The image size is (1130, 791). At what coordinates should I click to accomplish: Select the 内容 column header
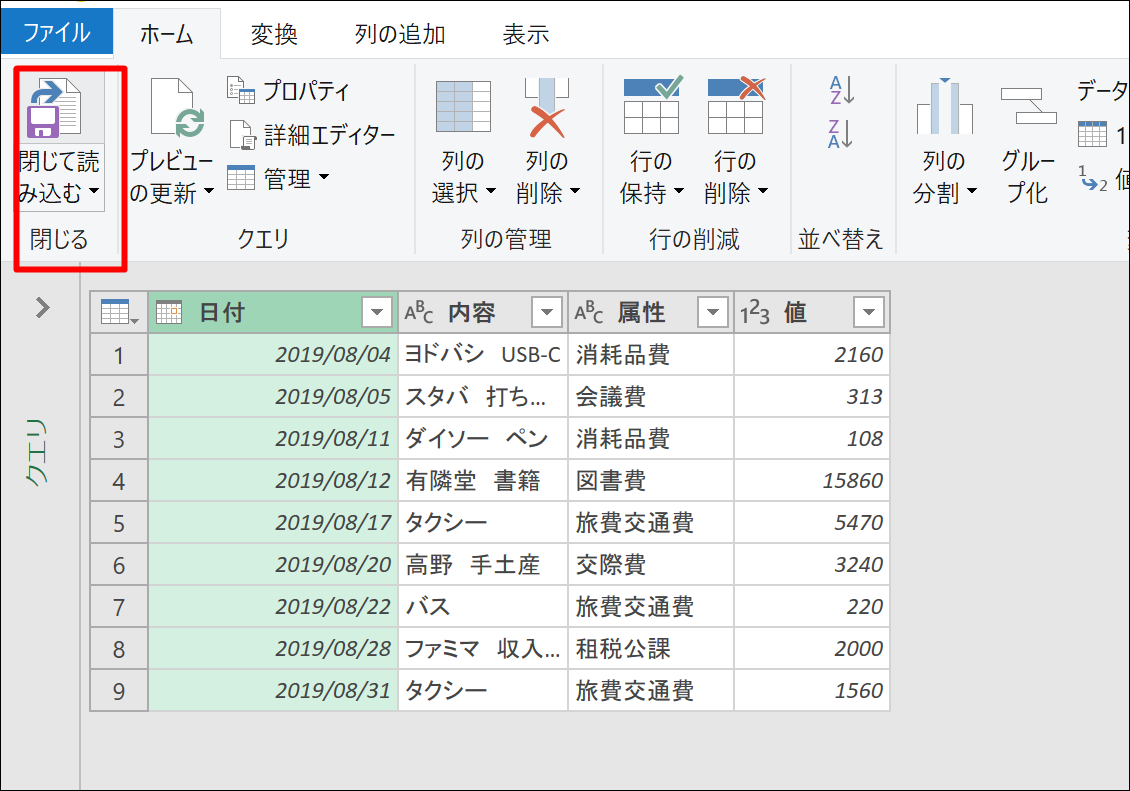click(x=483, y=312)
